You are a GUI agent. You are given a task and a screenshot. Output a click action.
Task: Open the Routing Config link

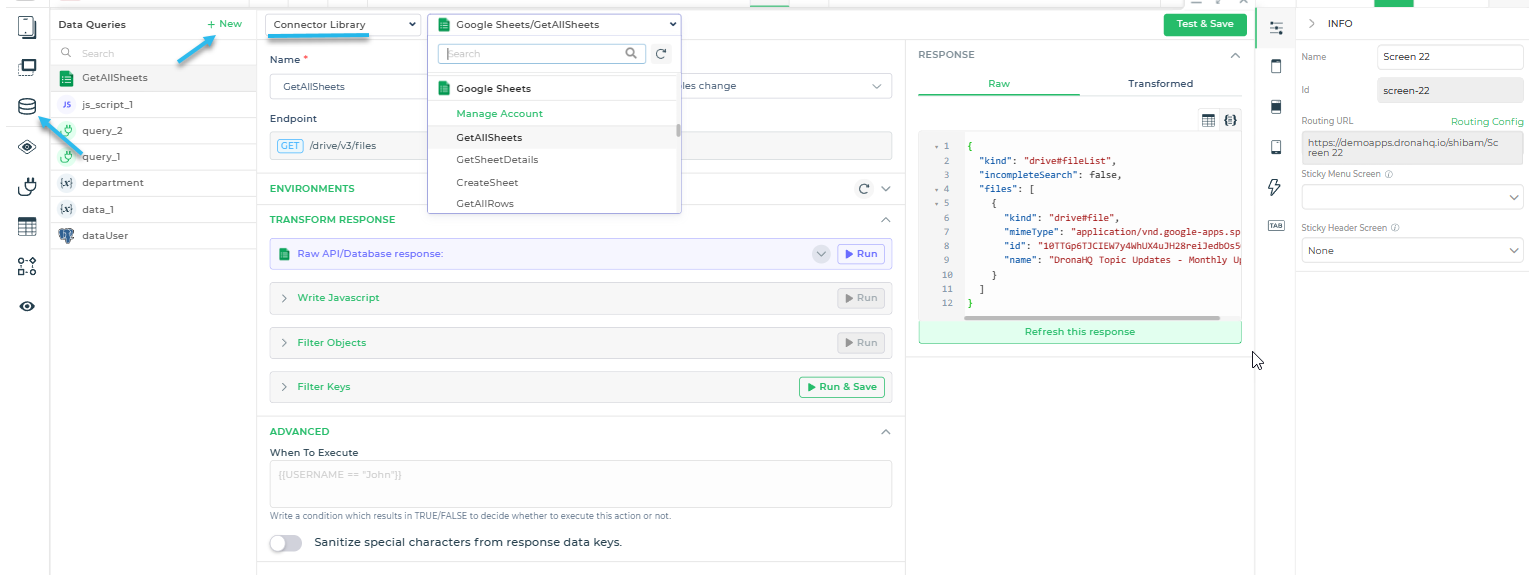1487,122
